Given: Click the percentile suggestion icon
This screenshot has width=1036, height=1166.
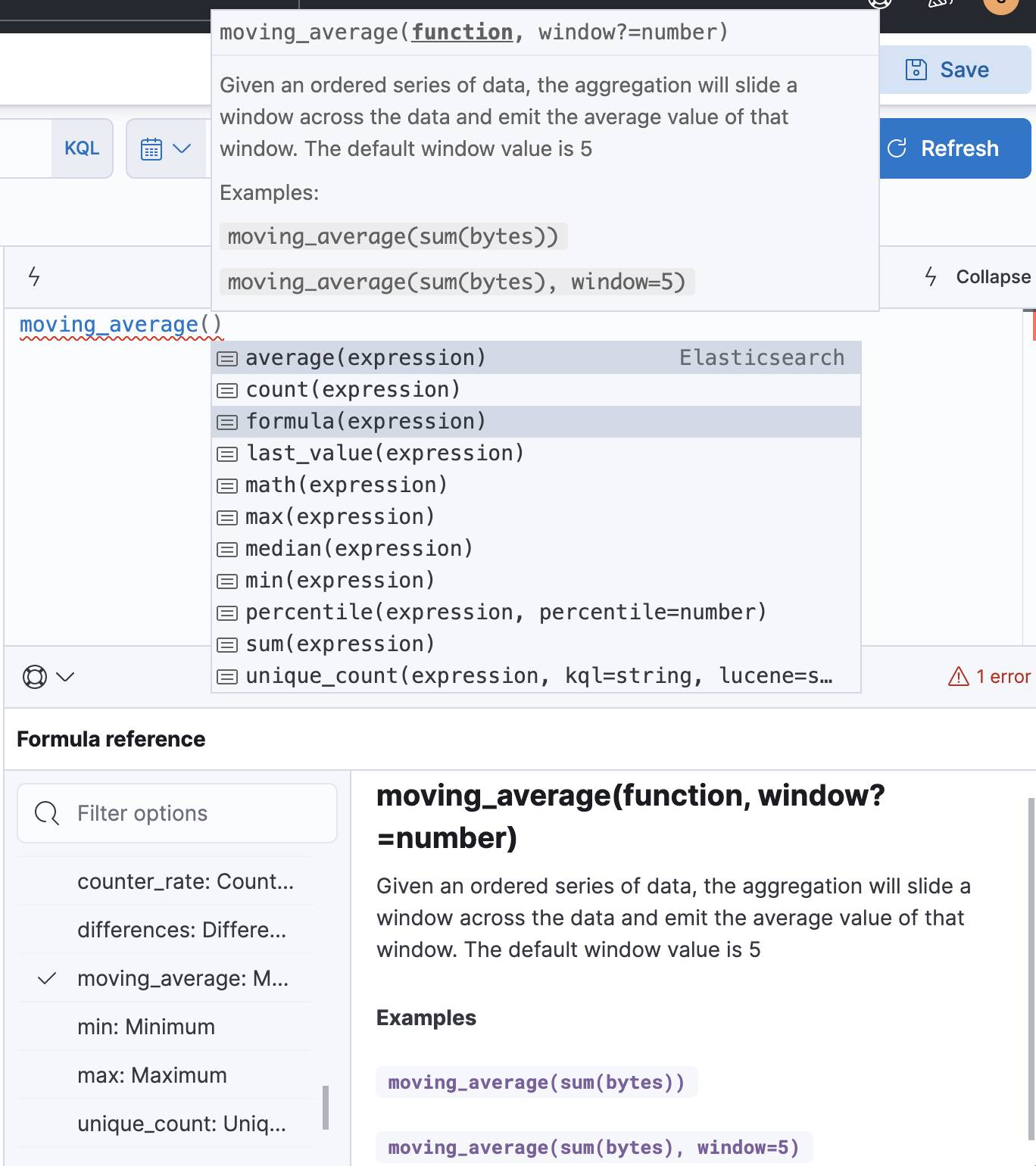Looking at the screenshot, I should (227, 613).
